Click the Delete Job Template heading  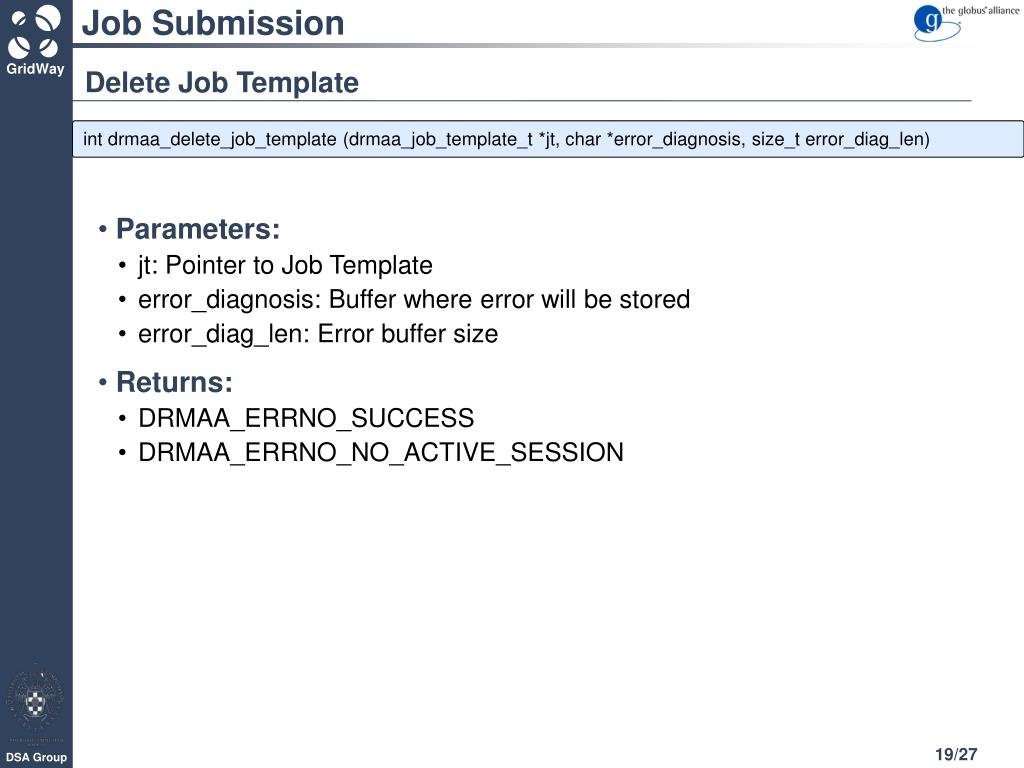pyautogui.click(x=222, y=83)
